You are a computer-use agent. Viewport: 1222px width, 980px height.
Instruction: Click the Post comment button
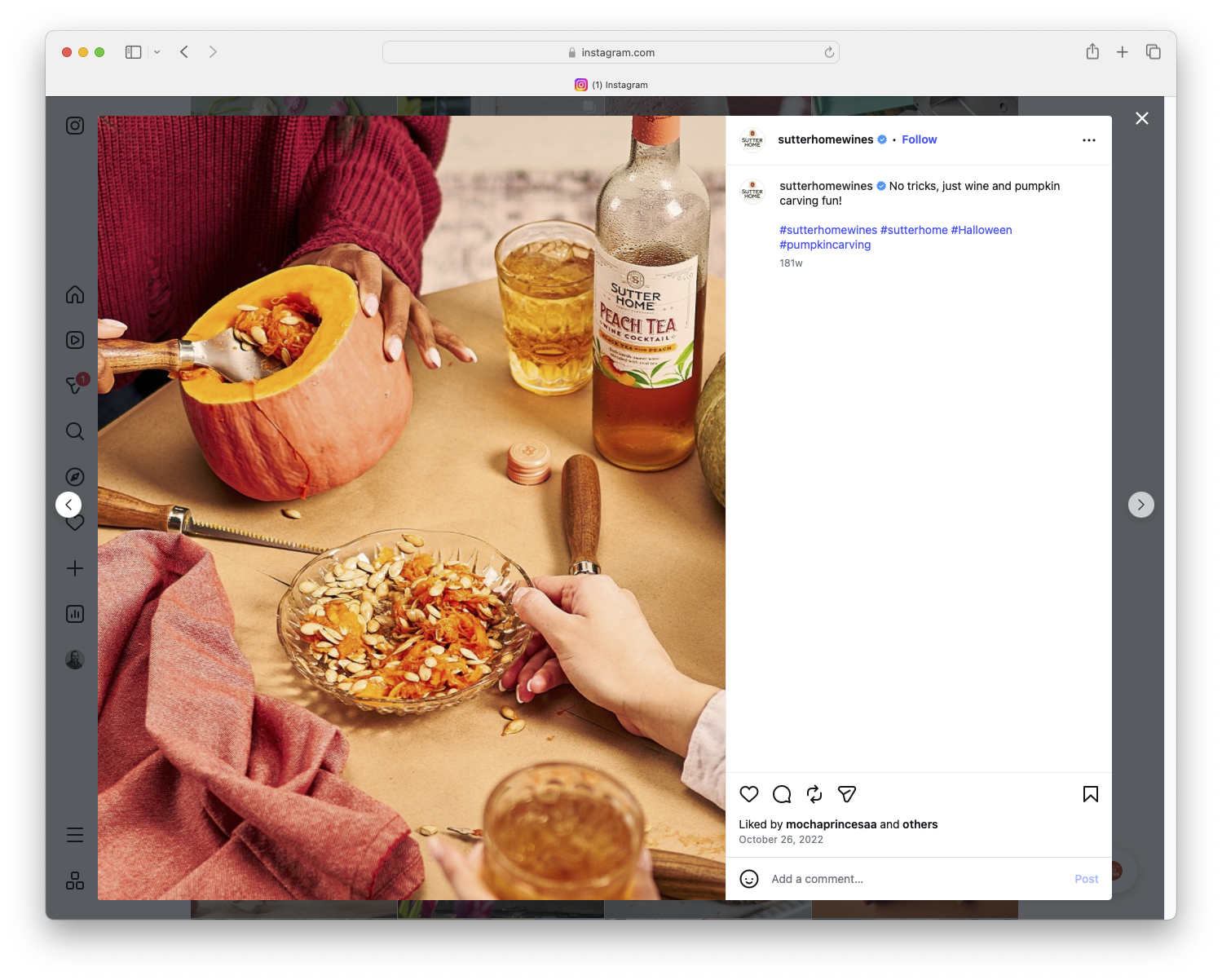tap(1087, 879)
